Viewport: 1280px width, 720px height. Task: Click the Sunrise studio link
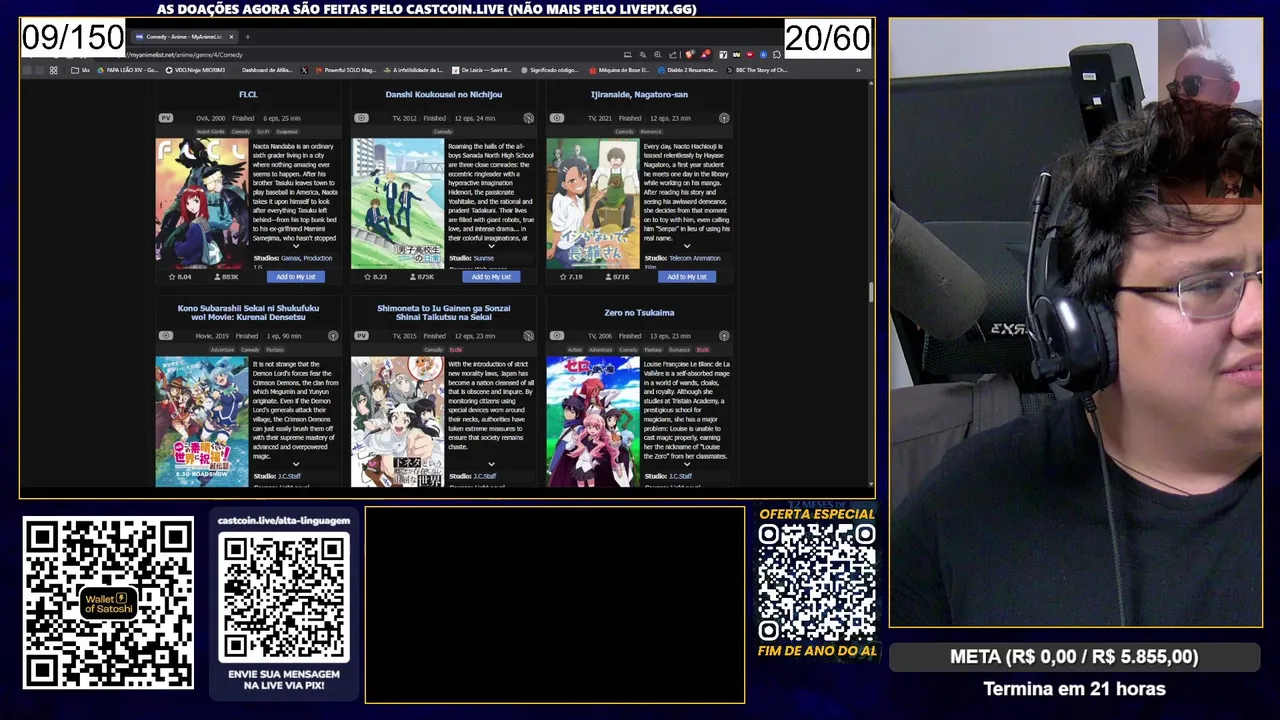(484, 258)
